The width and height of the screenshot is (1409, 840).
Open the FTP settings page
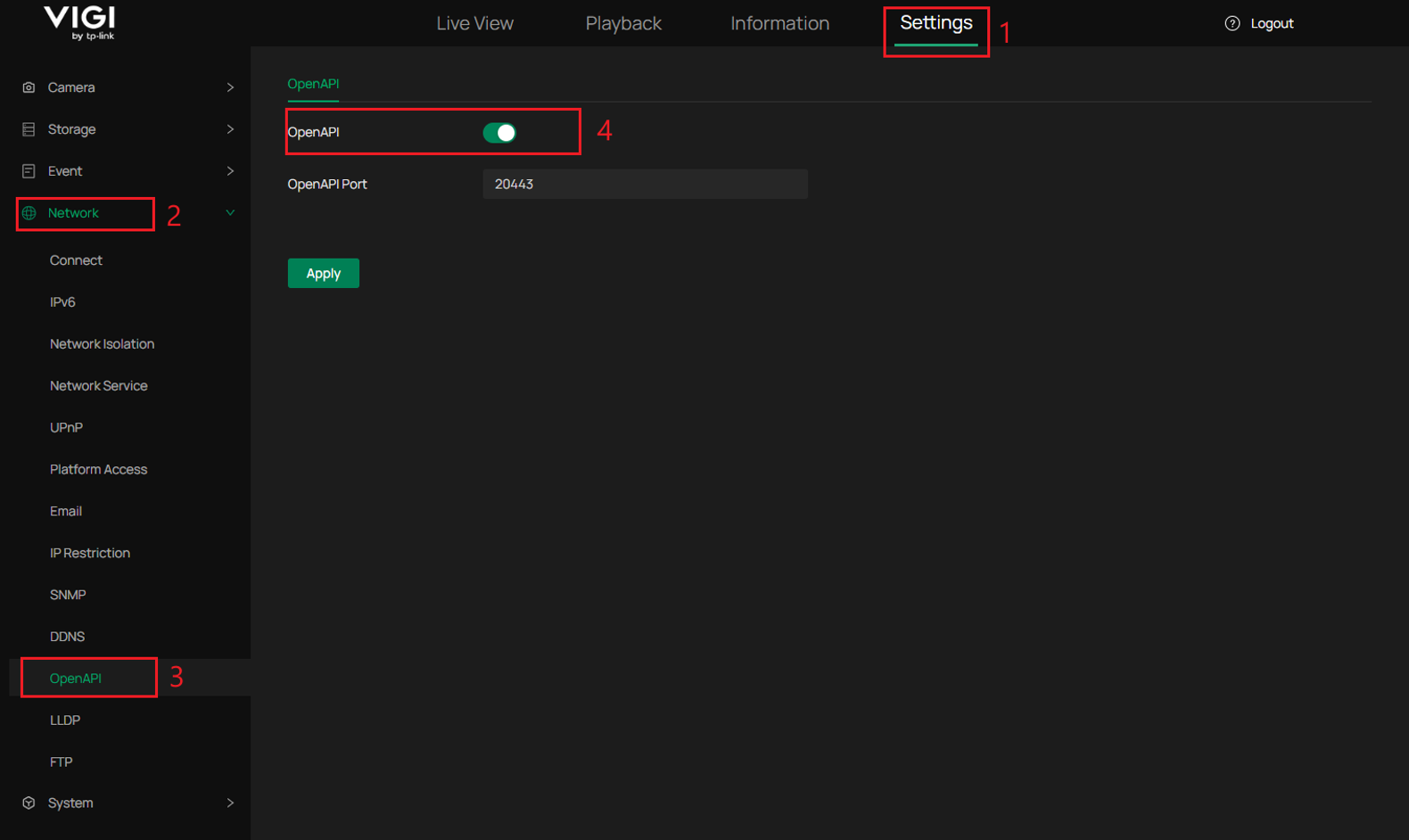[x=62, y=762]
